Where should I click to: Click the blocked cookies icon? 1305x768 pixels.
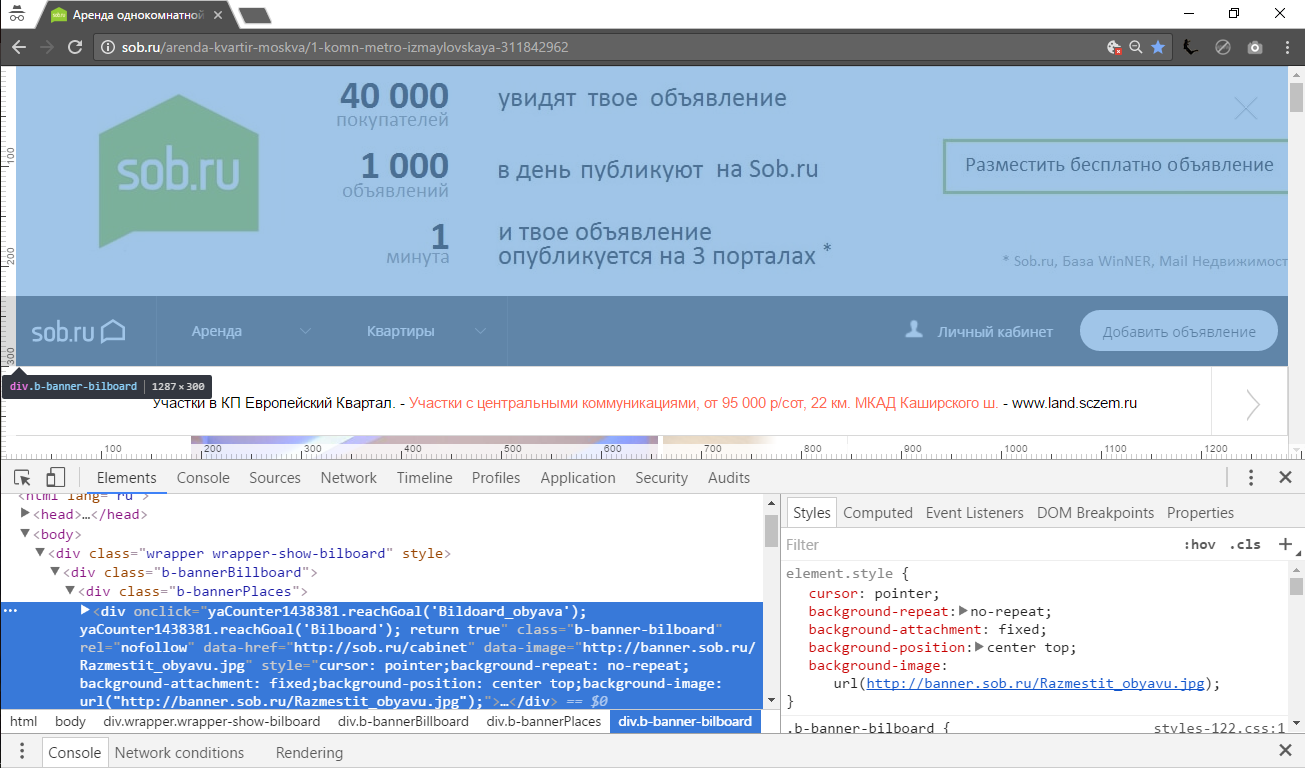(1113, 47)
